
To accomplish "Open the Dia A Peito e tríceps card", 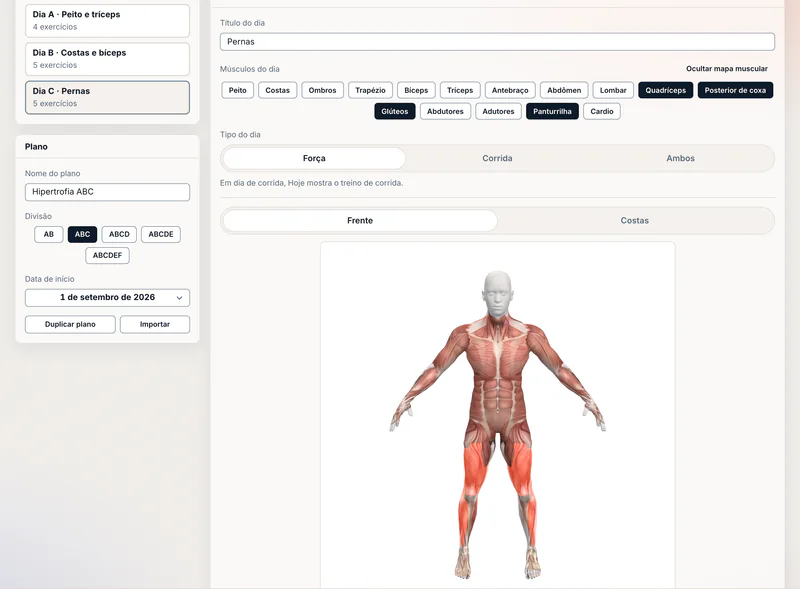I will pos(107,20).
